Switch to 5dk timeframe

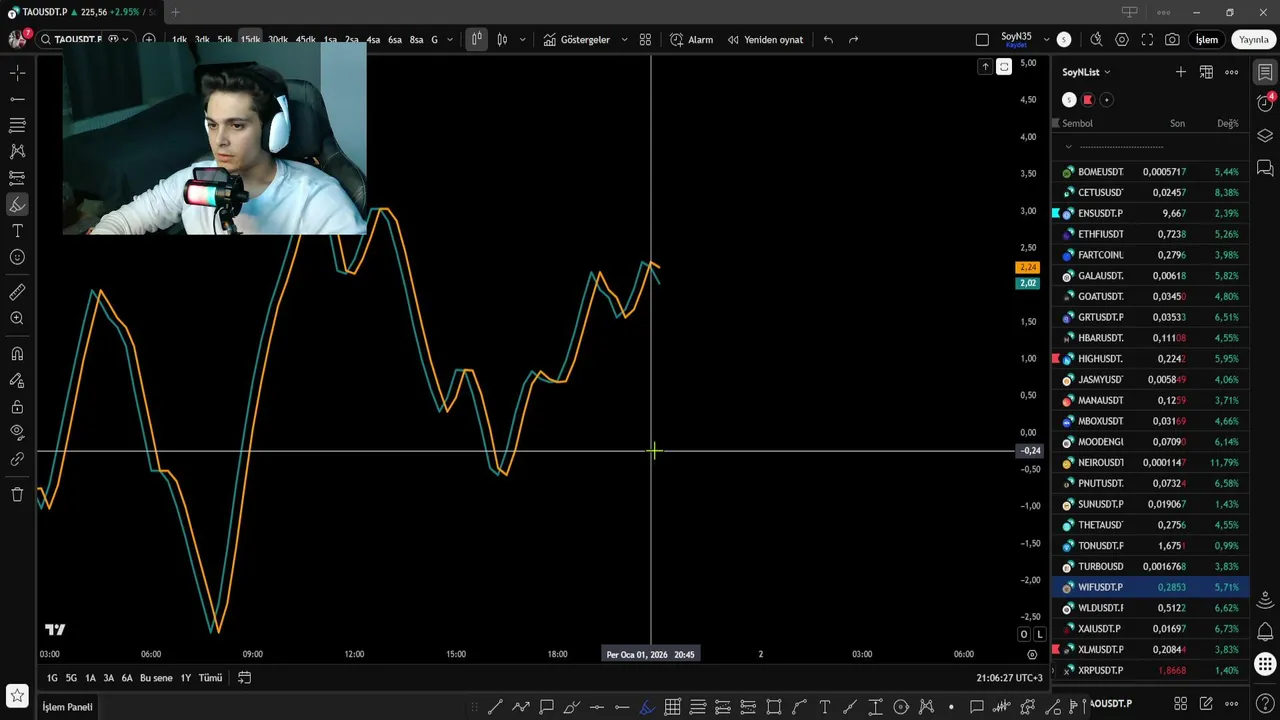click(225, 40)
